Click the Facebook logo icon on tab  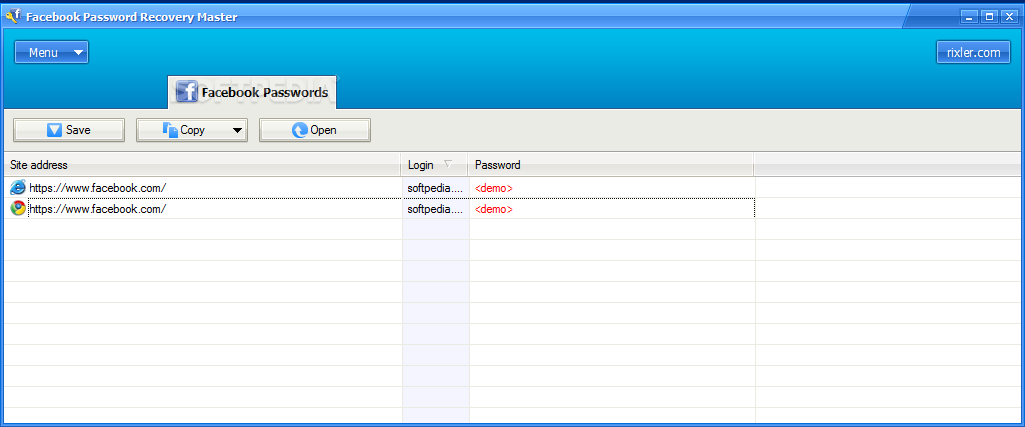(x=187, y=92)
